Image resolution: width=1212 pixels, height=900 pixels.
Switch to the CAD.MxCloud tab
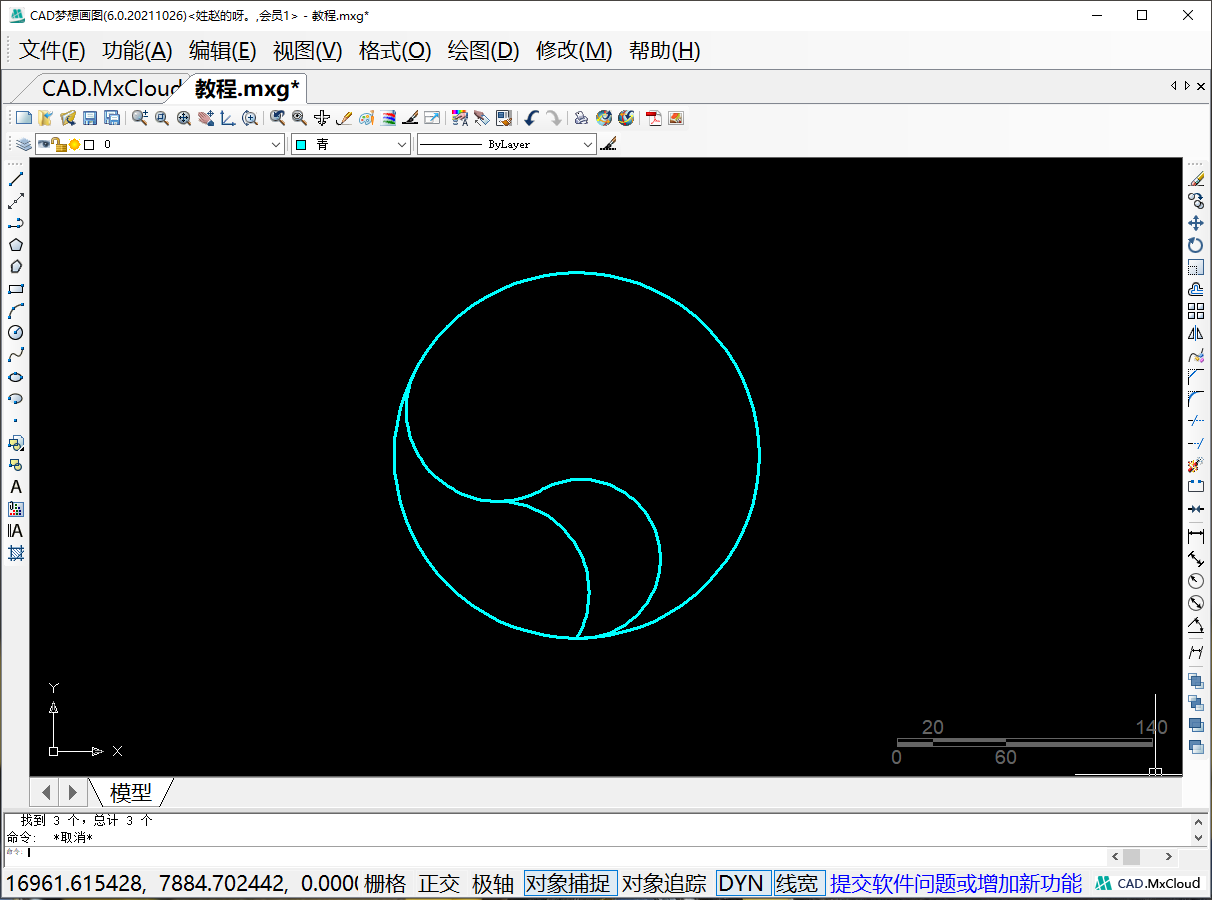tap(110, 88)
